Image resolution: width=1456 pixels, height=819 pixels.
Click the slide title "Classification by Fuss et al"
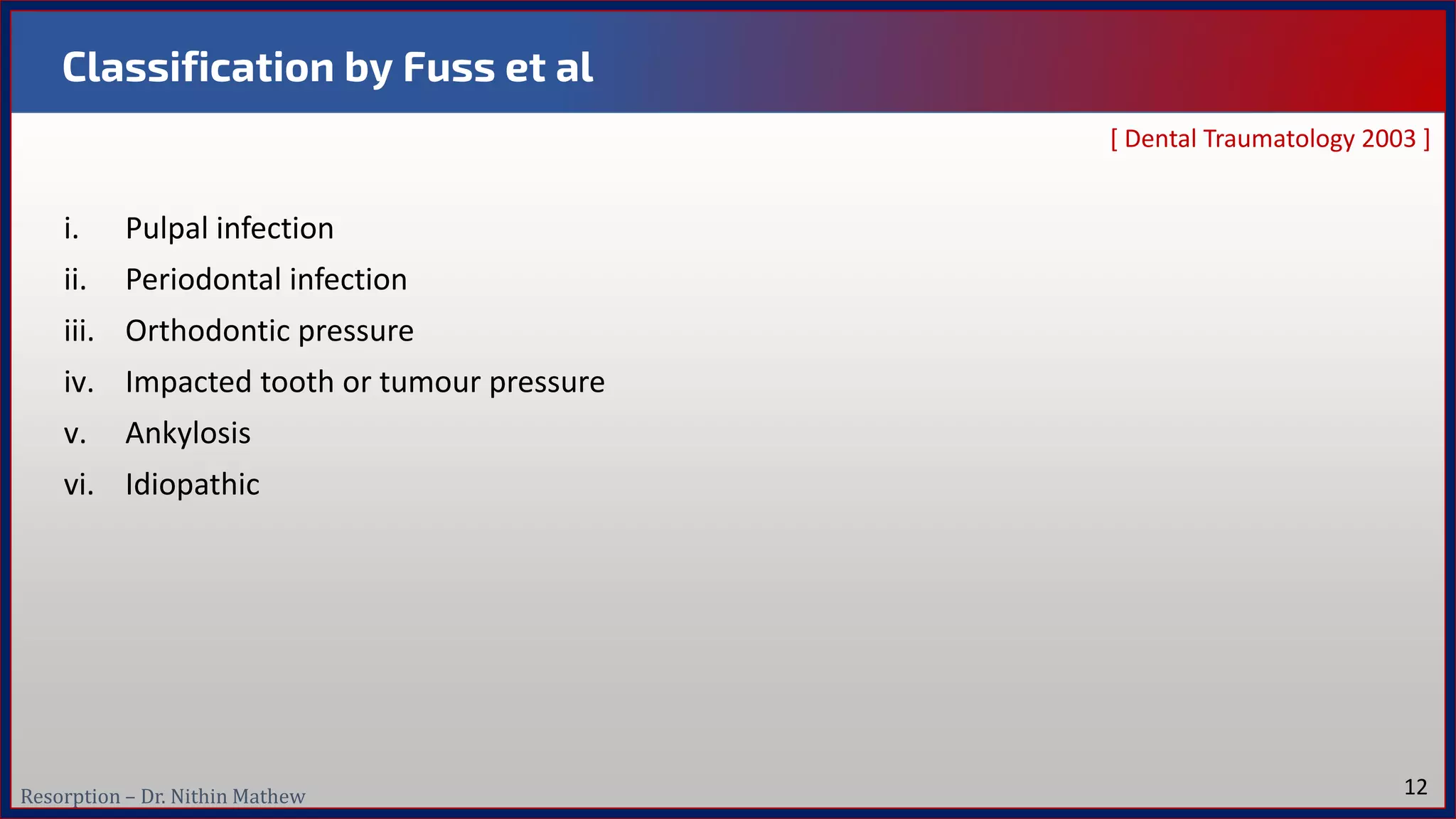[x=327, y=68]
